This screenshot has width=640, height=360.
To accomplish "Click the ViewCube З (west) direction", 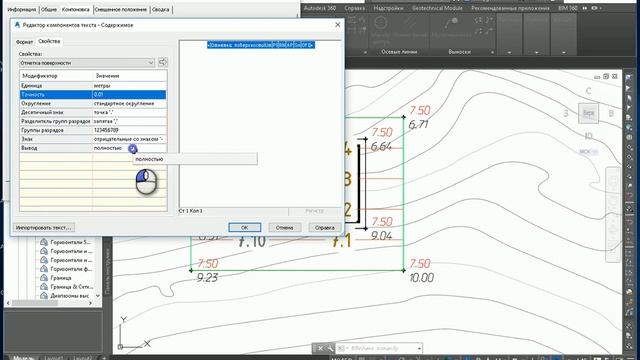I will [x=566, y=113].
